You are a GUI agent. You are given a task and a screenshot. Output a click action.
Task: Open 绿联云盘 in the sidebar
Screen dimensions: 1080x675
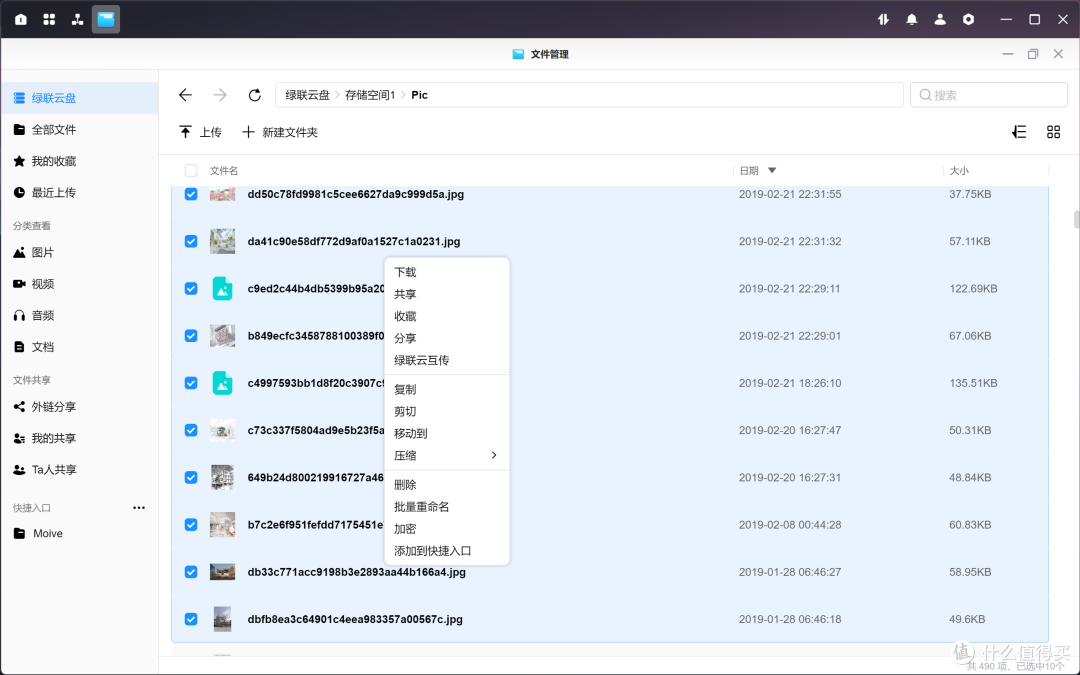pyautogui.click(x=79, y=98)
